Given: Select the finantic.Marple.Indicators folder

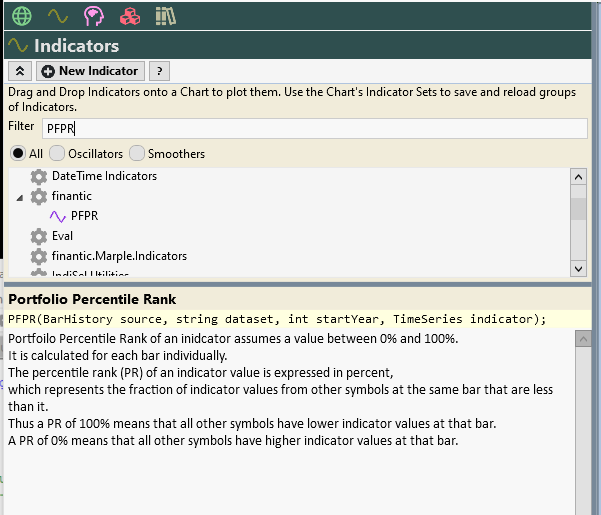Looking at the screenshot, I should [119, 256].
